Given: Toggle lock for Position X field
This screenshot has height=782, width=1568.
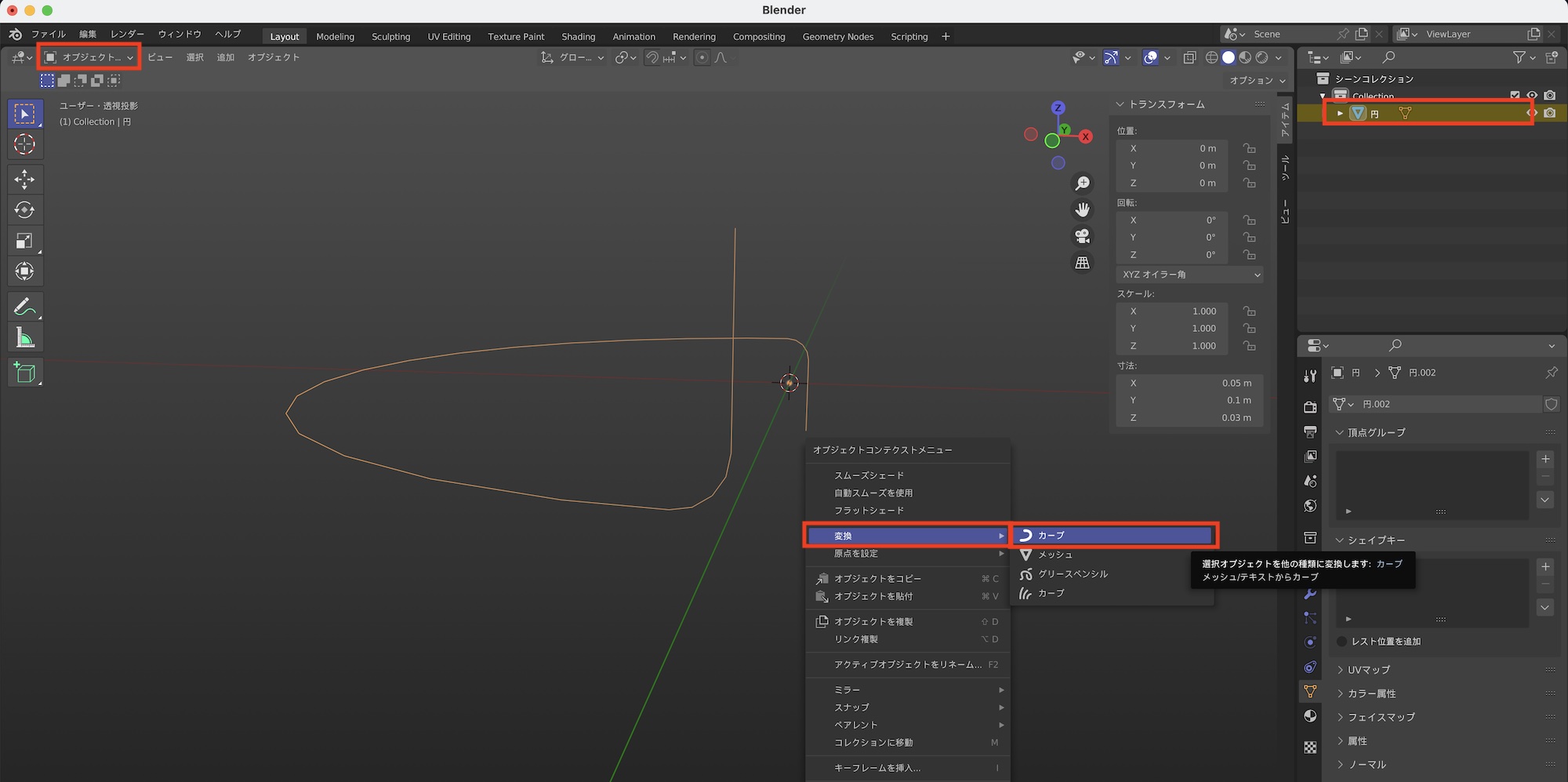Looking at the screenshot, I should coord(1249,148).
